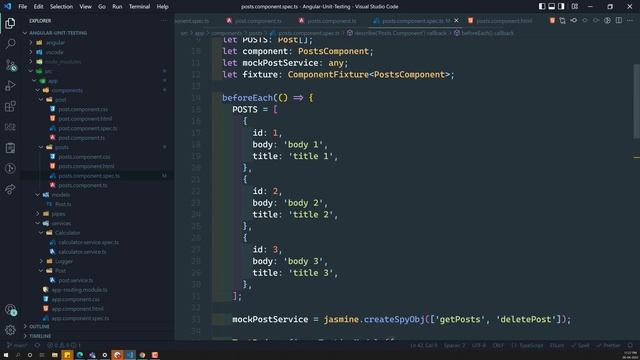
Task: Open post.component.html in Explorer
Action: [85, 119]
